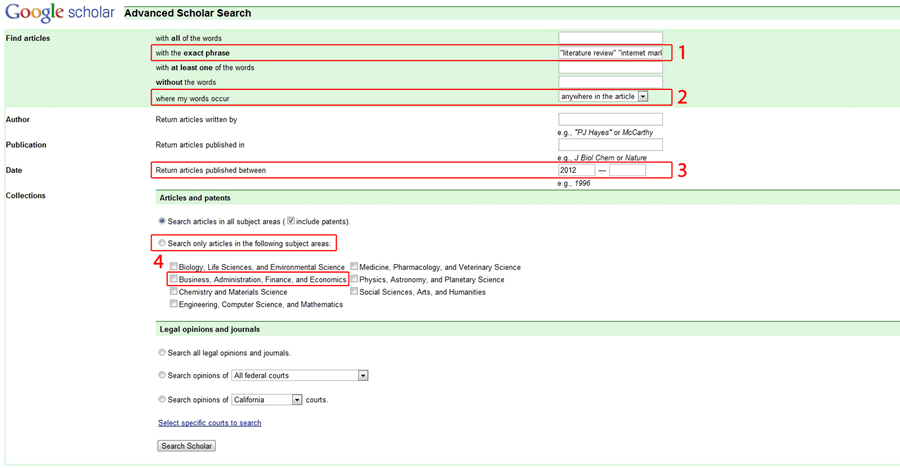Click the 'at least one of the words' field
Image resolution: width=900 pixels, height=468 pixels.
pos(610,68)
